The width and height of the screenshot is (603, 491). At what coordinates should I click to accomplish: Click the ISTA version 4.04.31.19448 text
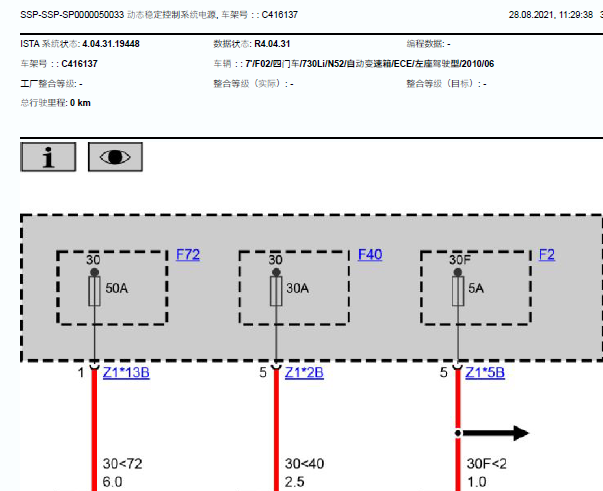click(x=111, y=44)
